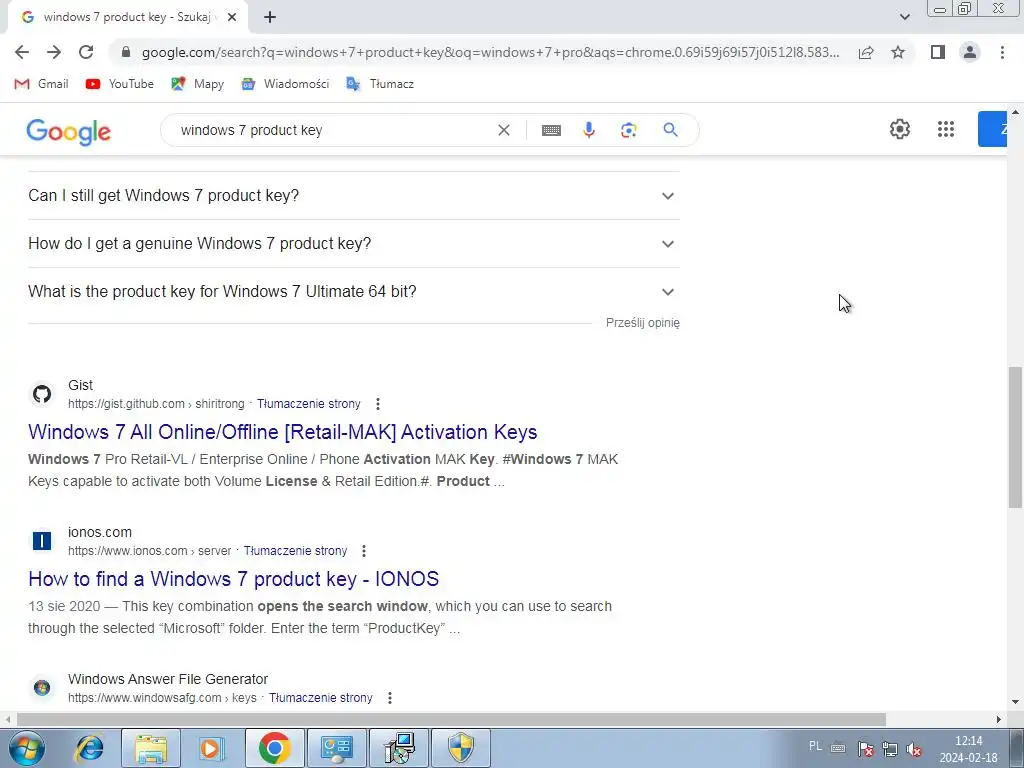This screenshot has height=768, width=1024.
Task: Open the Chrome profile avatar
Action: pyautogui.click(x=970, y=52)
